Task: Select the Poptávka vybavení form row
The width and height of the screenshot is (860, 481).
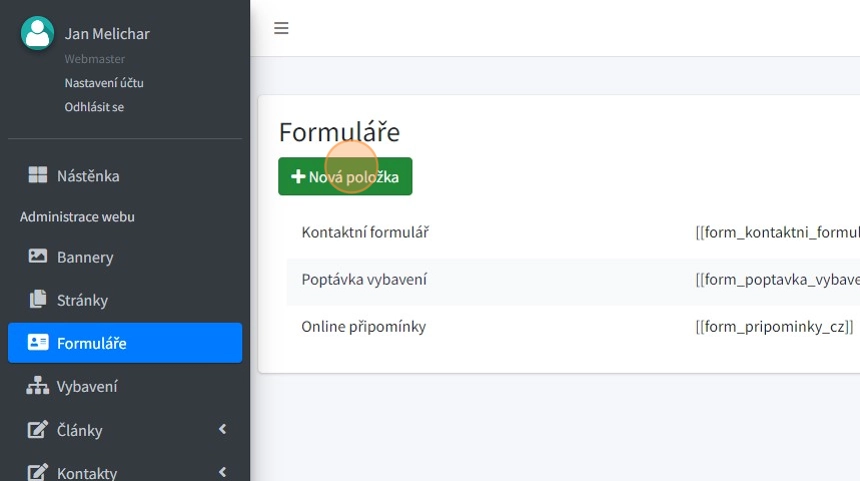Action: coord(364,279)
